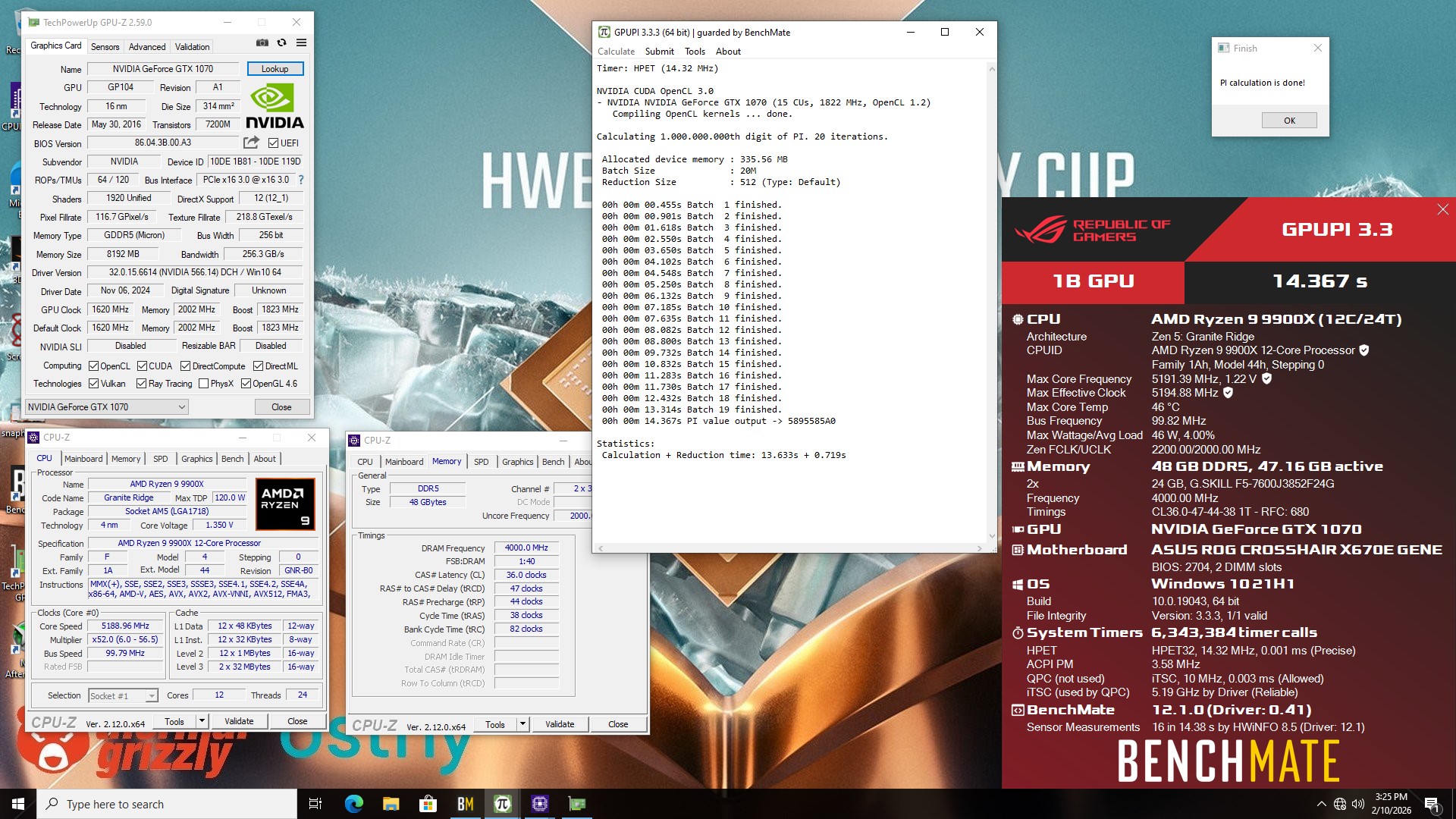Expand the Tools arrow in CPU-Z Memory window
The image size is (1456, 819).
(522, 724)
